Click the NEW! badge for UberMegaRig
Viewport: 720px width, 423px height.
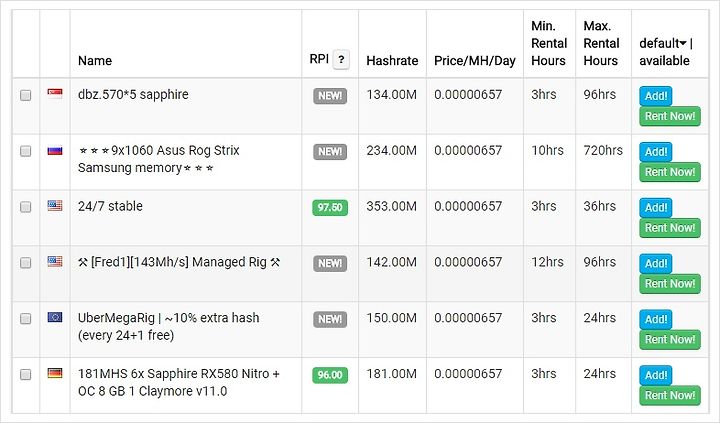(330, 319)
